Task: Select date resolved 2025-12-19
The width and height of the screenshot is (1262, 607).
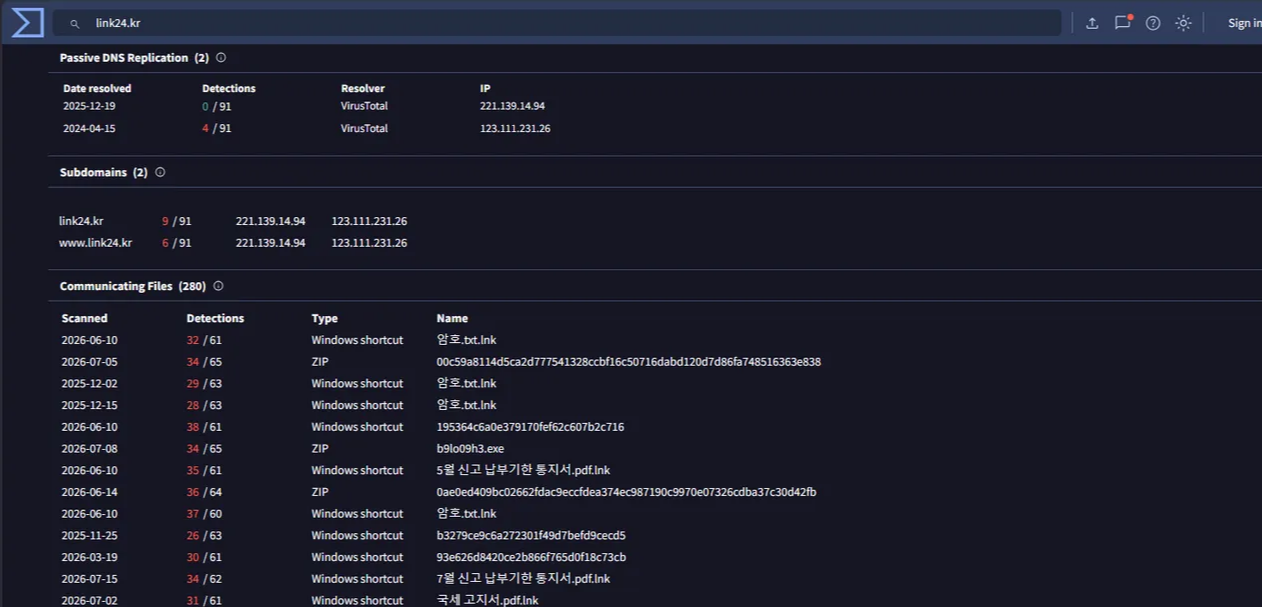Action: (90, 106)
